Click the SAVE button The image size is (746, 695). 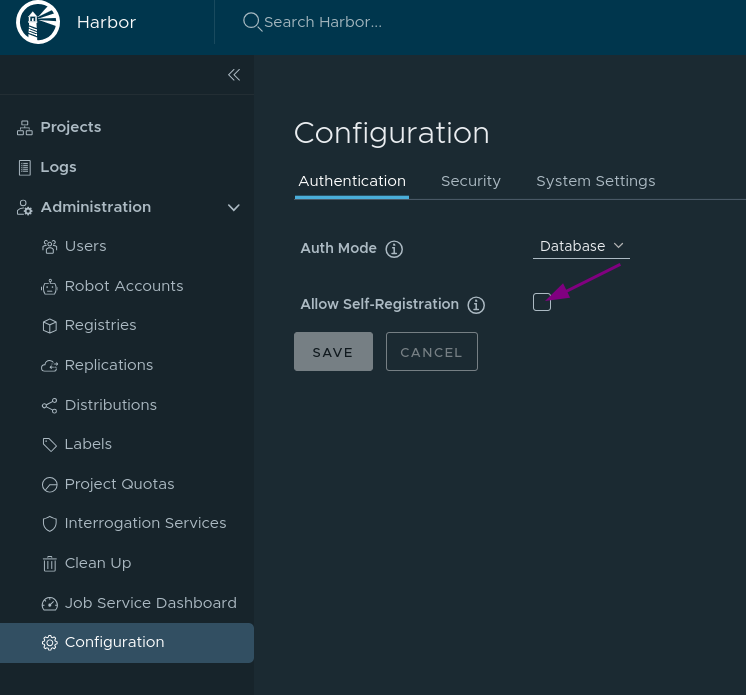coord(333,352)
